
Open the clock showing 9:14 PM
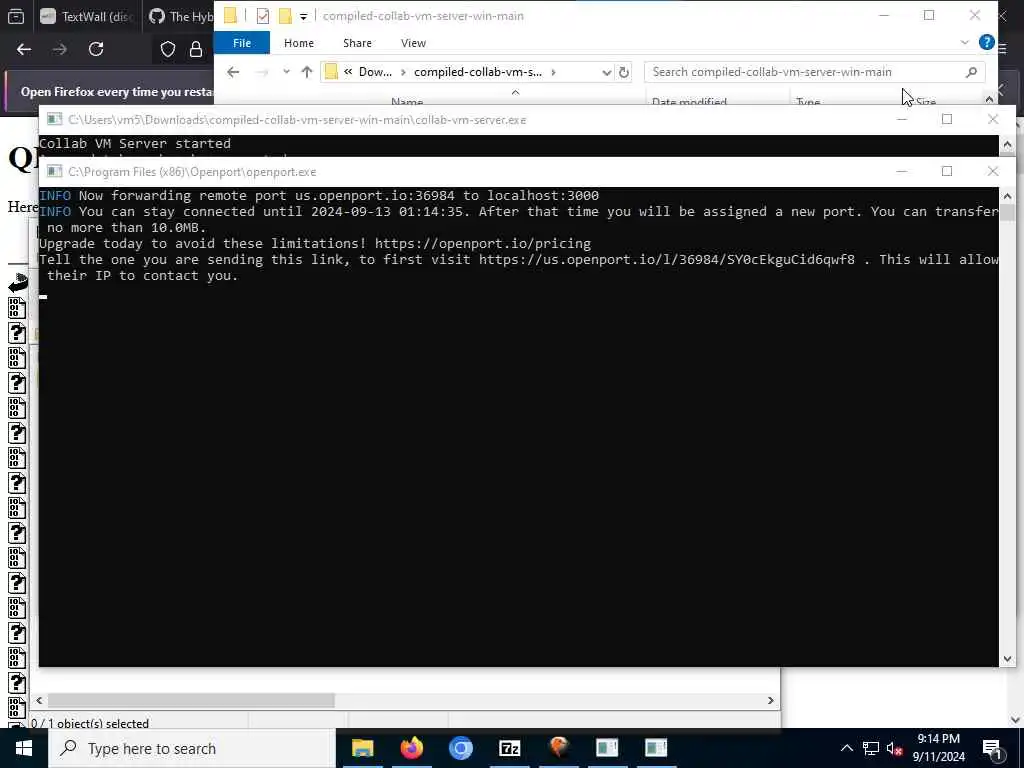click(938, 748)
